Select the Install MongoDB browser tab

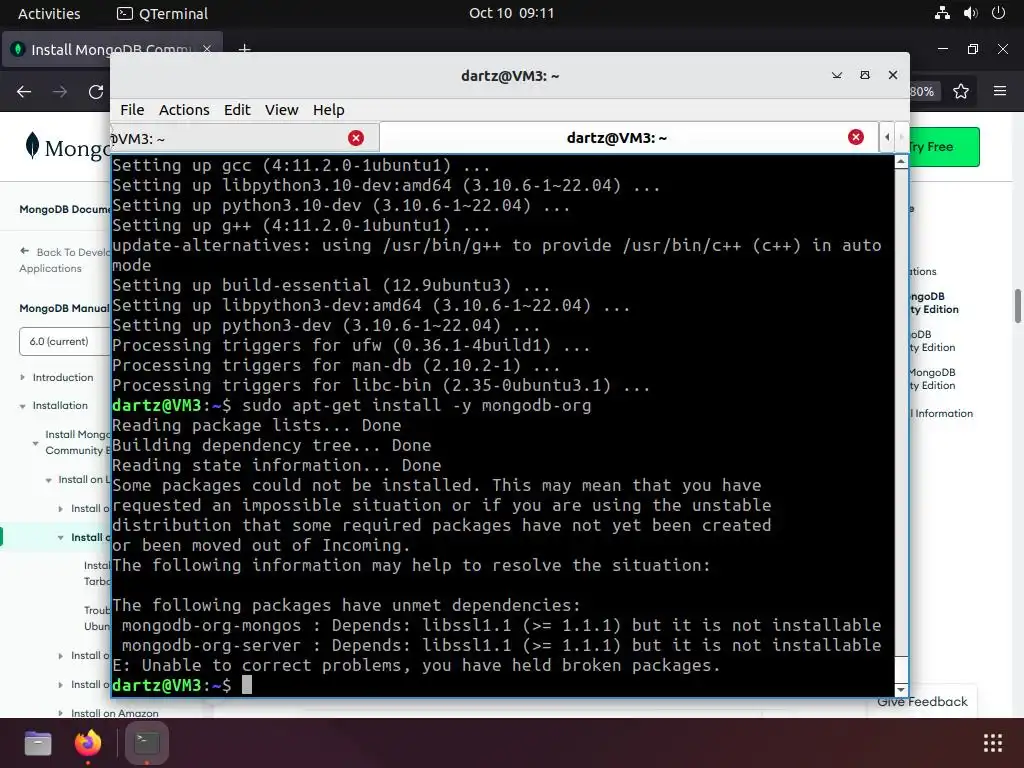(112, 49)
